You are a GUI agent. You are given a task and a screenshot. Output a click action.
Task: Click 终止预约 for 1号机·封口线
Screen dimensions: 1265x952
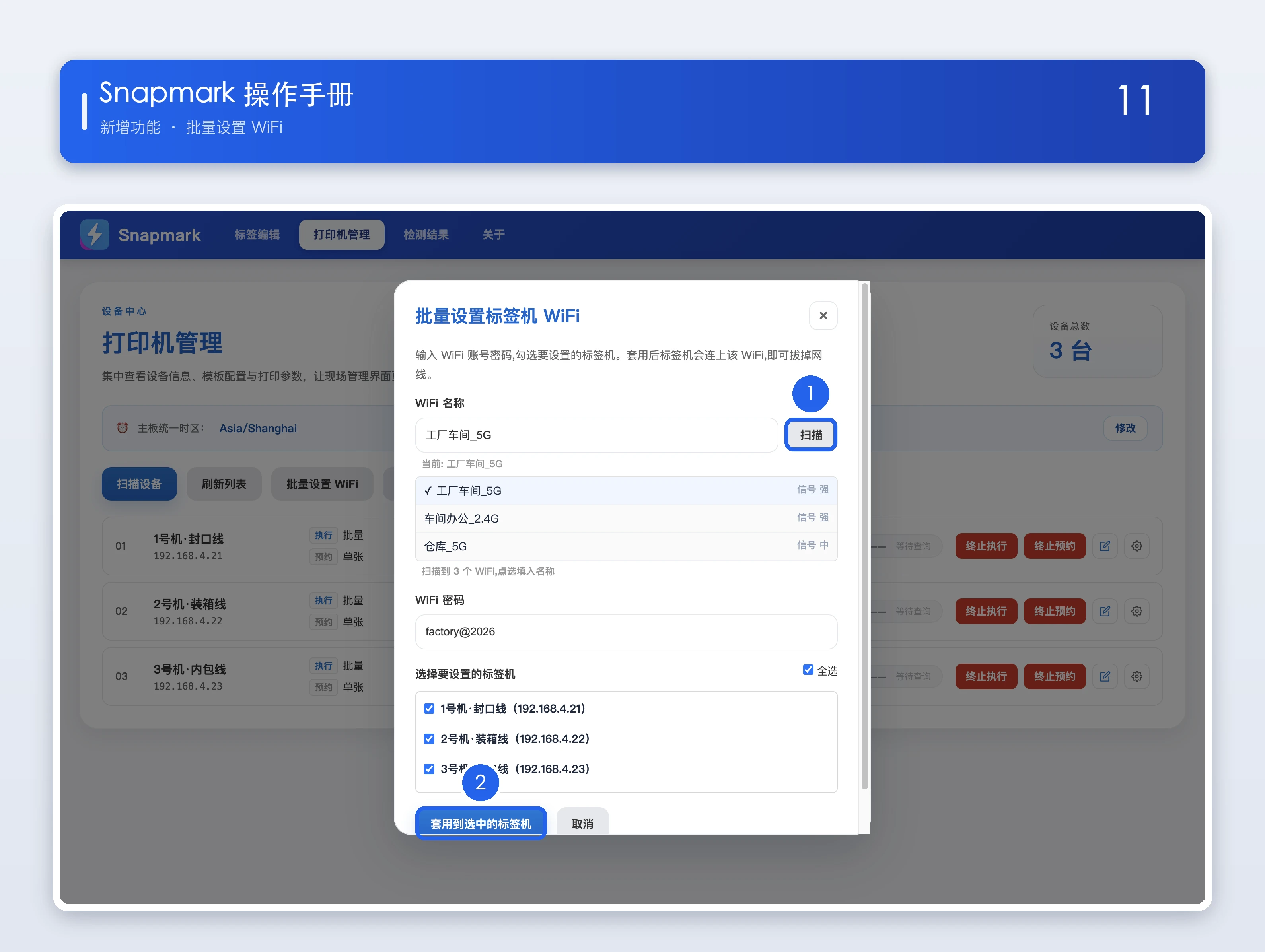[1054, 546]
